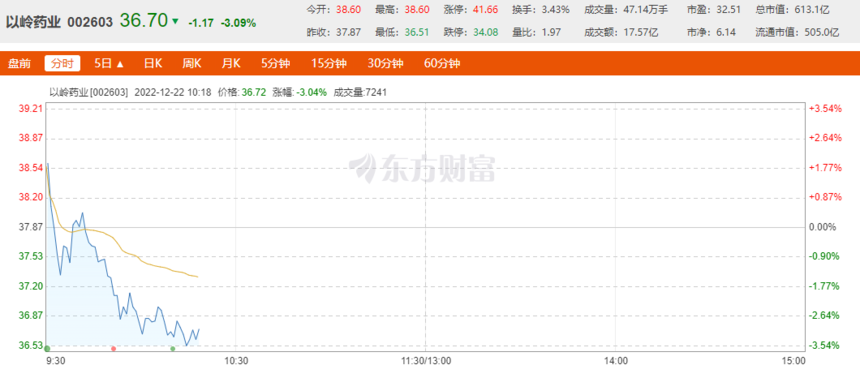Switch to 月K monthly chart
The width and height of the screenshot is (860, 365).
231,63
